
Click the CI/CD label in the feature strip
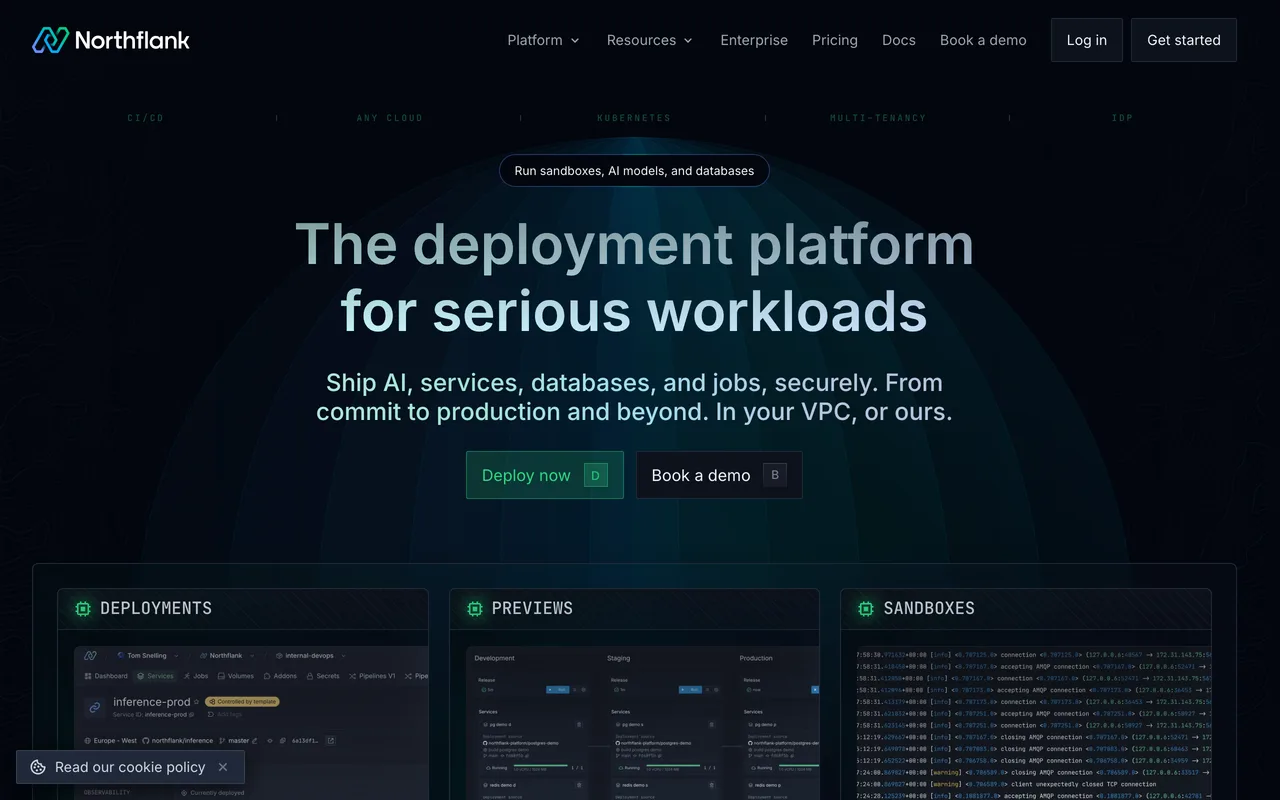click(145, 118)
